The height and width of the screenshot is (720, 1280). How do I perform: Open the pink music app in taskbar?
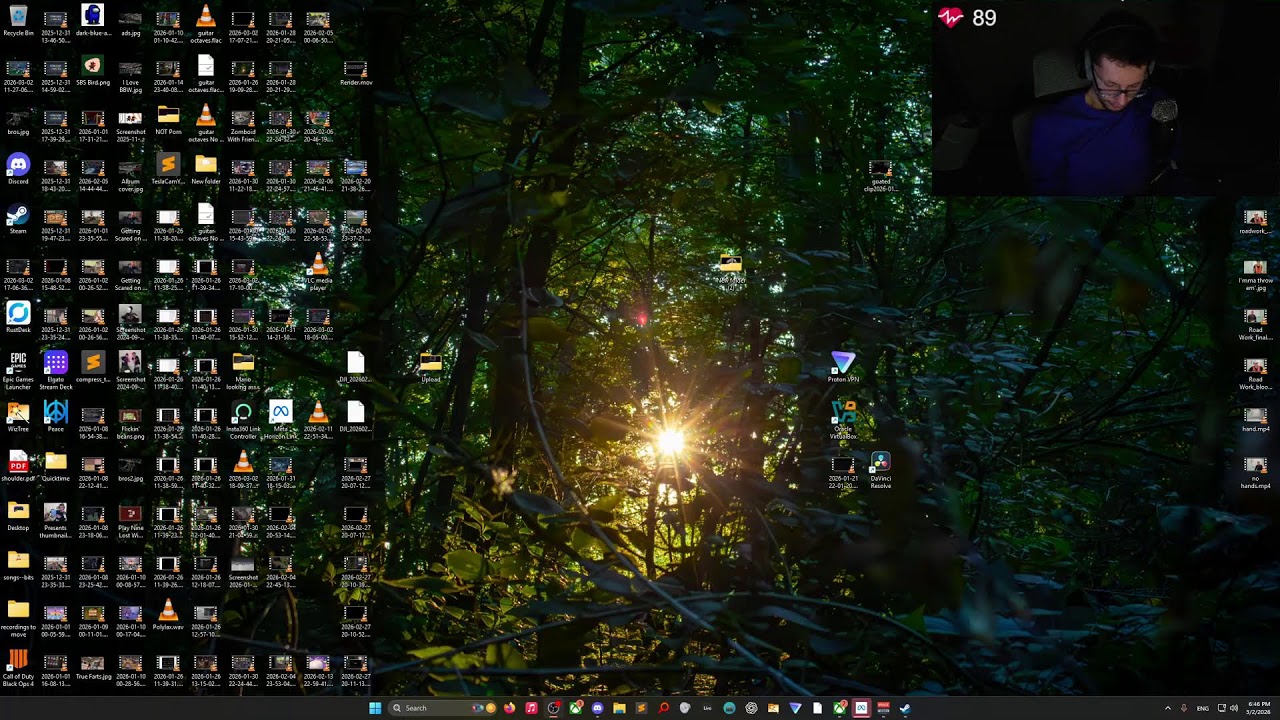(531, 708)
